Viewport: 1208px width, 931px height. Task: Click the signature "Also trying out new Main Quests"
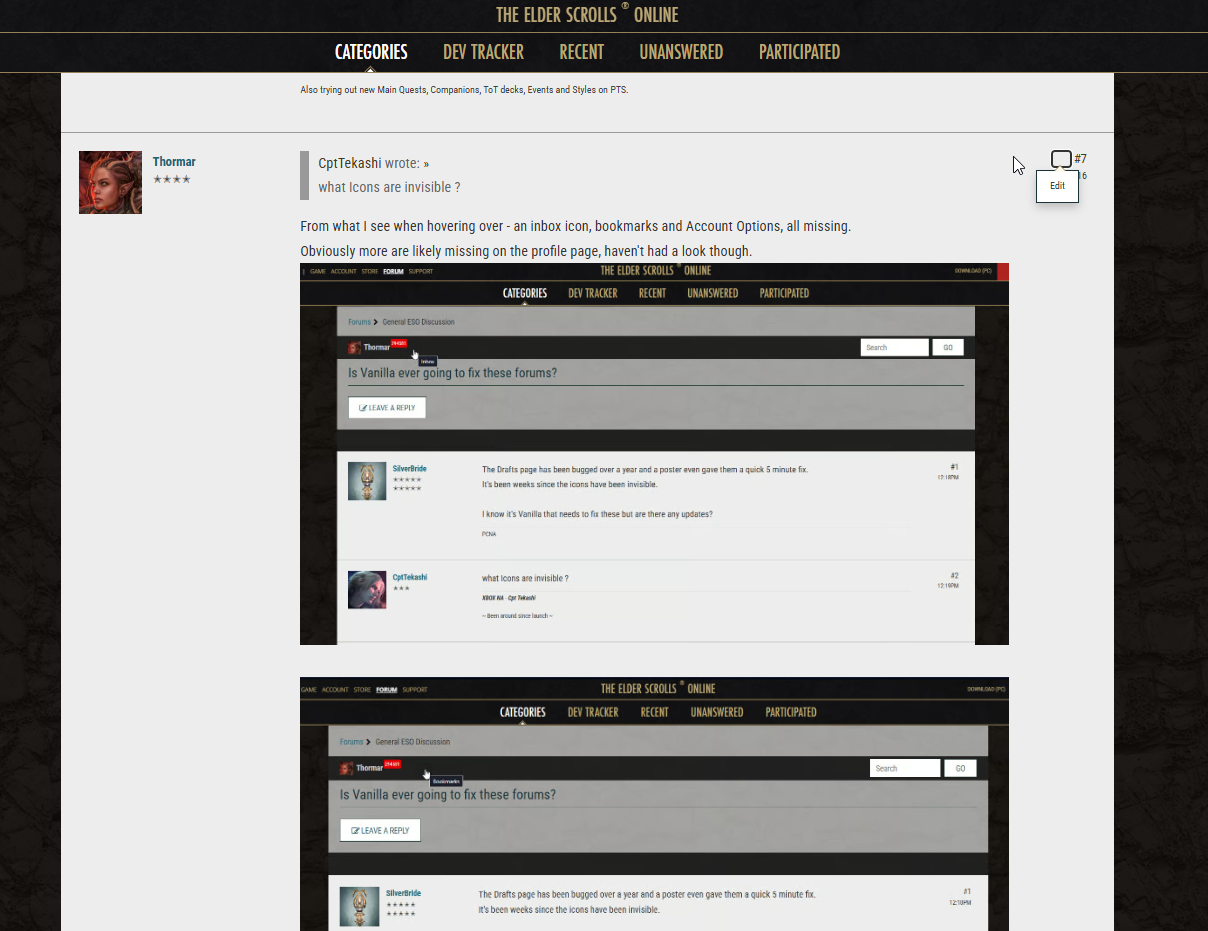(x=464, y=90)
